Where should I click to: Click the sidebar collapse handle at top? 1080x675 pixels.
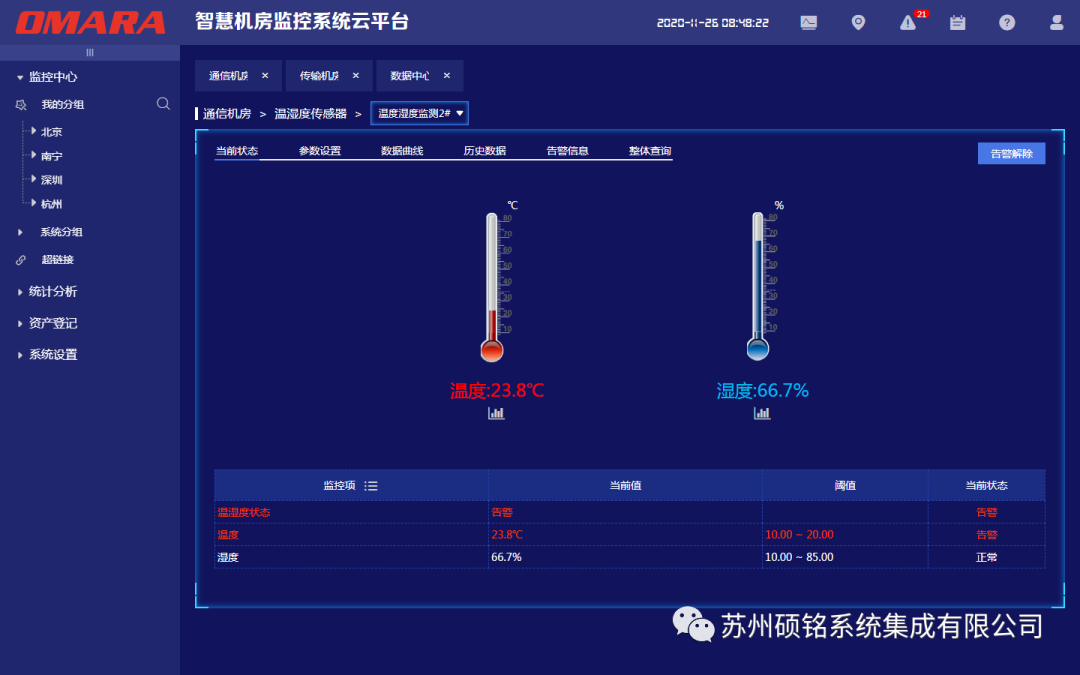90,52
